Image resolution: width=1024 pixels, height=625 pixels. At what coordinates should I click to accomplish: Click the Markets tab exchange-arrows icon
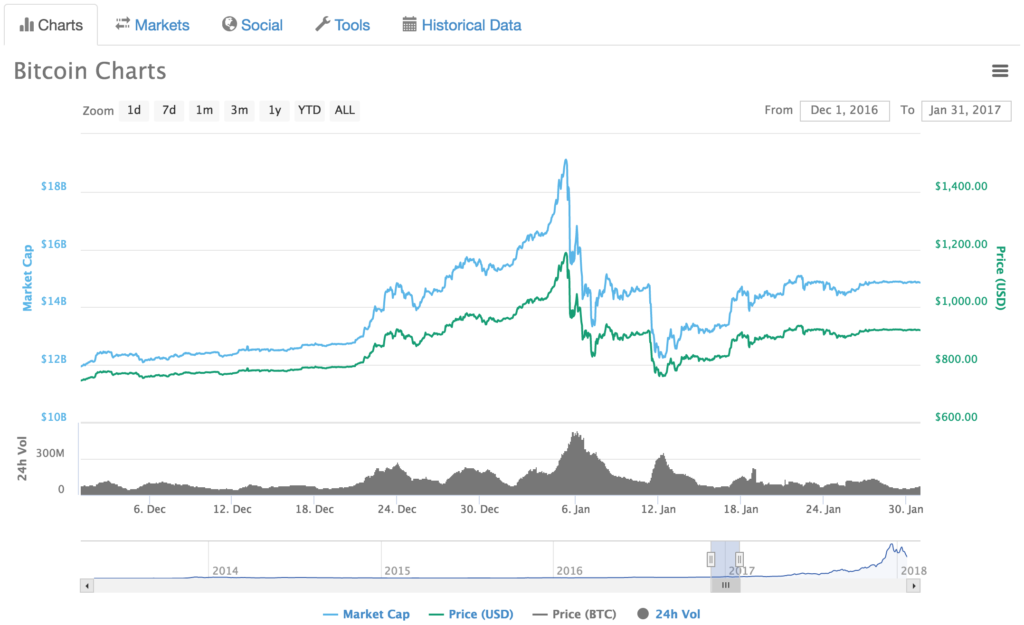click(x=123, y=24)
